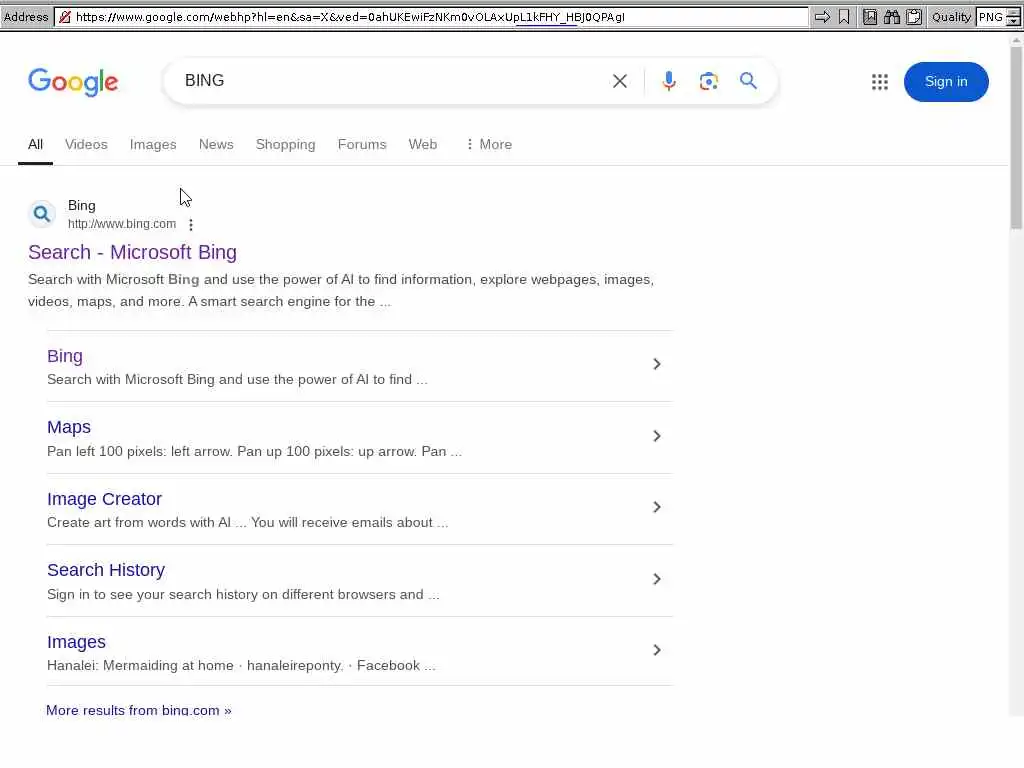Expand the Bing sitelink chevron

657,364
